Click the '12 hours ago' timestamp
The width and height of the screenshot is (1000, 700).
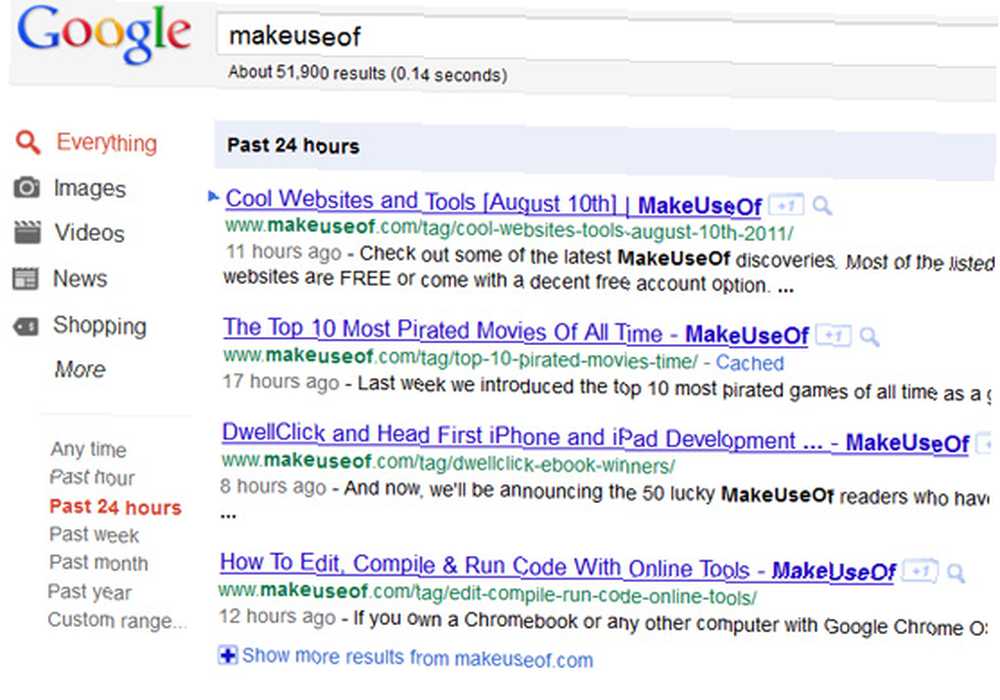point(277,616)
